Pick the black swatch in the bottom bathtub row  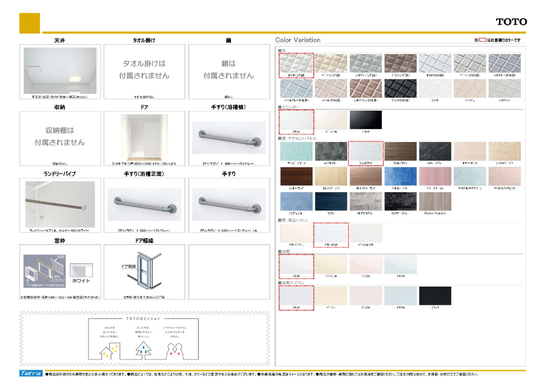(435, 296)
